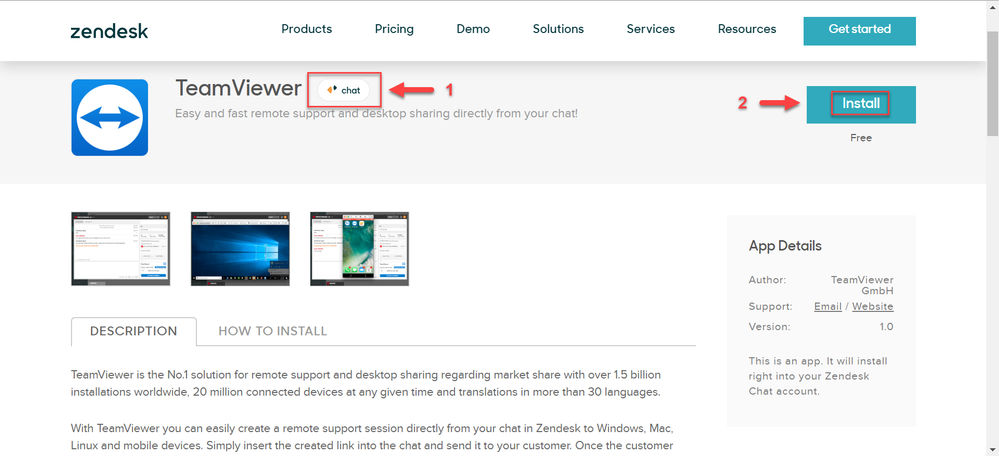Screen dimensions: 999x456
Task: Open the Windows desktop screenshot thumbnail
Action: point(240,249)
